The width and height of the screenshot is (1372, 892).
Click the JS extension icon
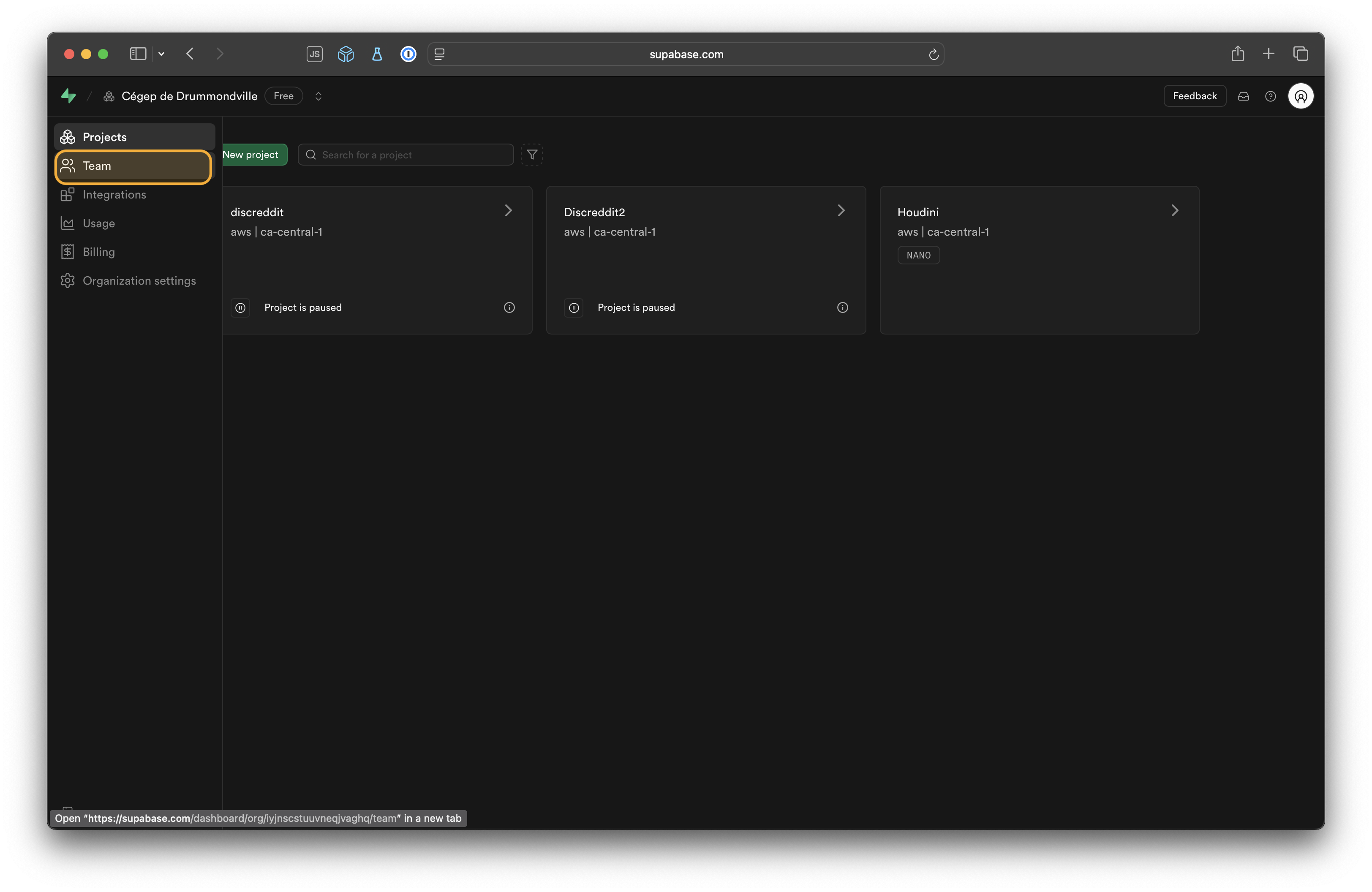coord(315,54)
